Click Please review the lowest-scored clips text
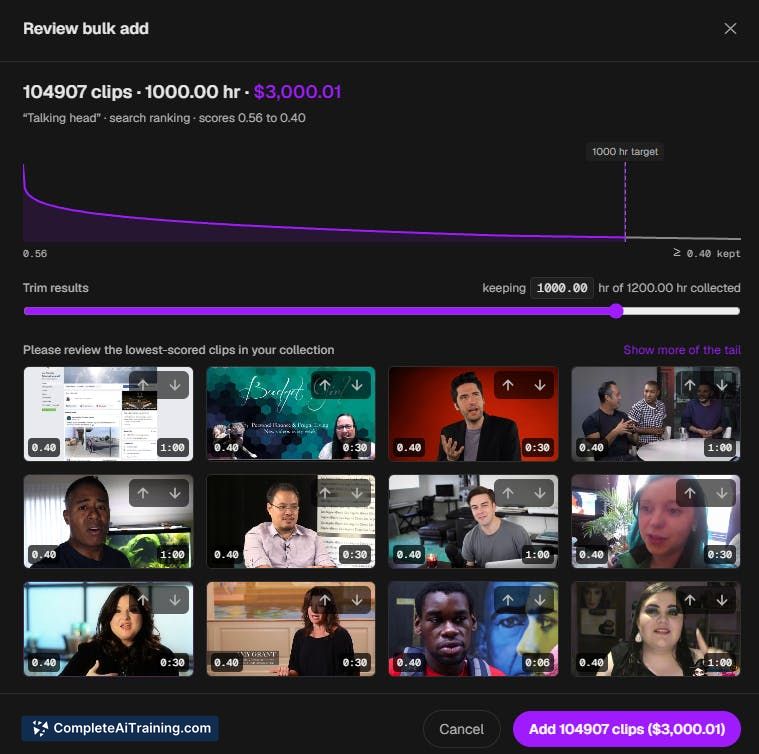Screen dimensions: 759x754 (x=179, y=350)
